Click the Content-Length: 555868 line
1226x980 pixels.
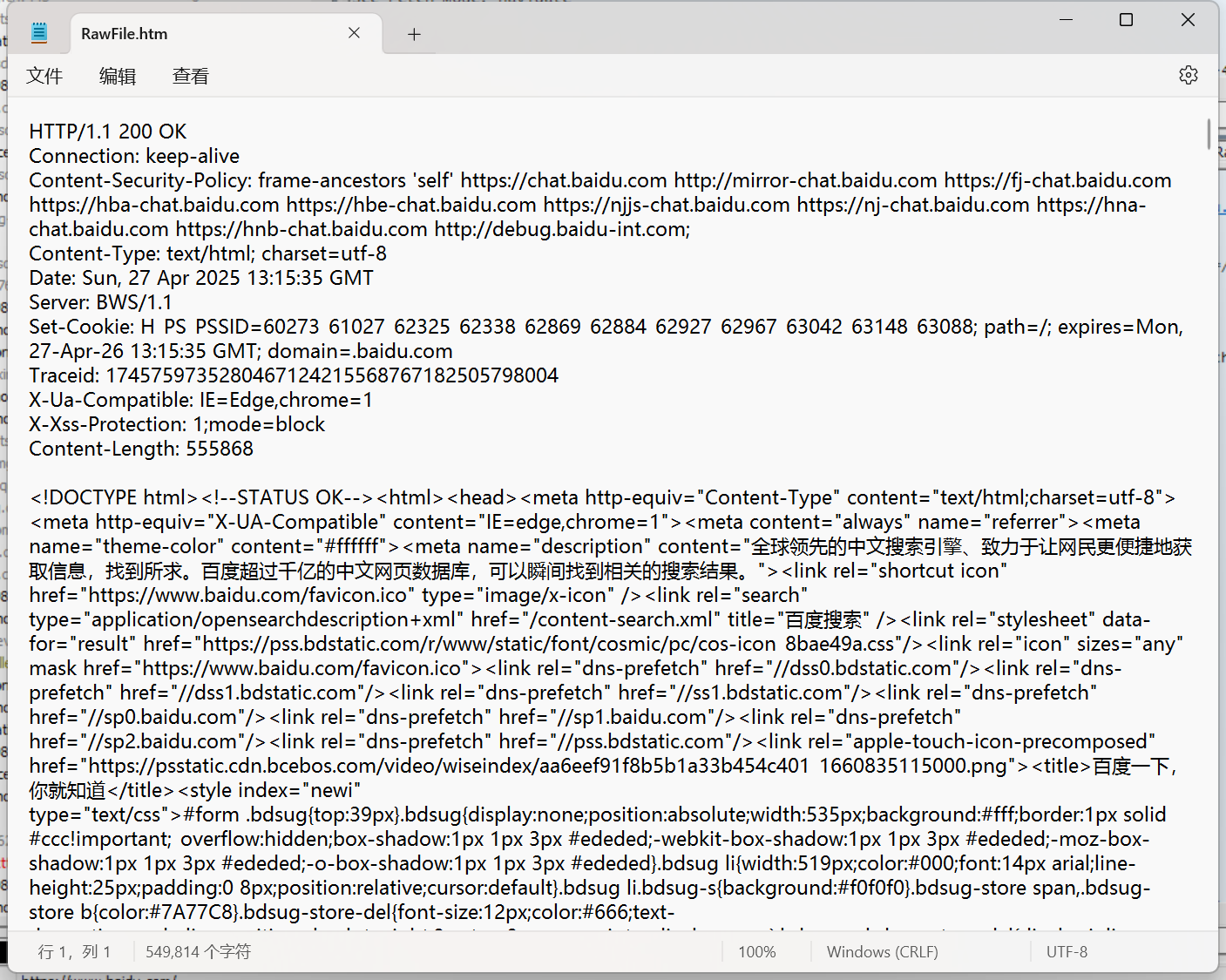click(141, 449)
